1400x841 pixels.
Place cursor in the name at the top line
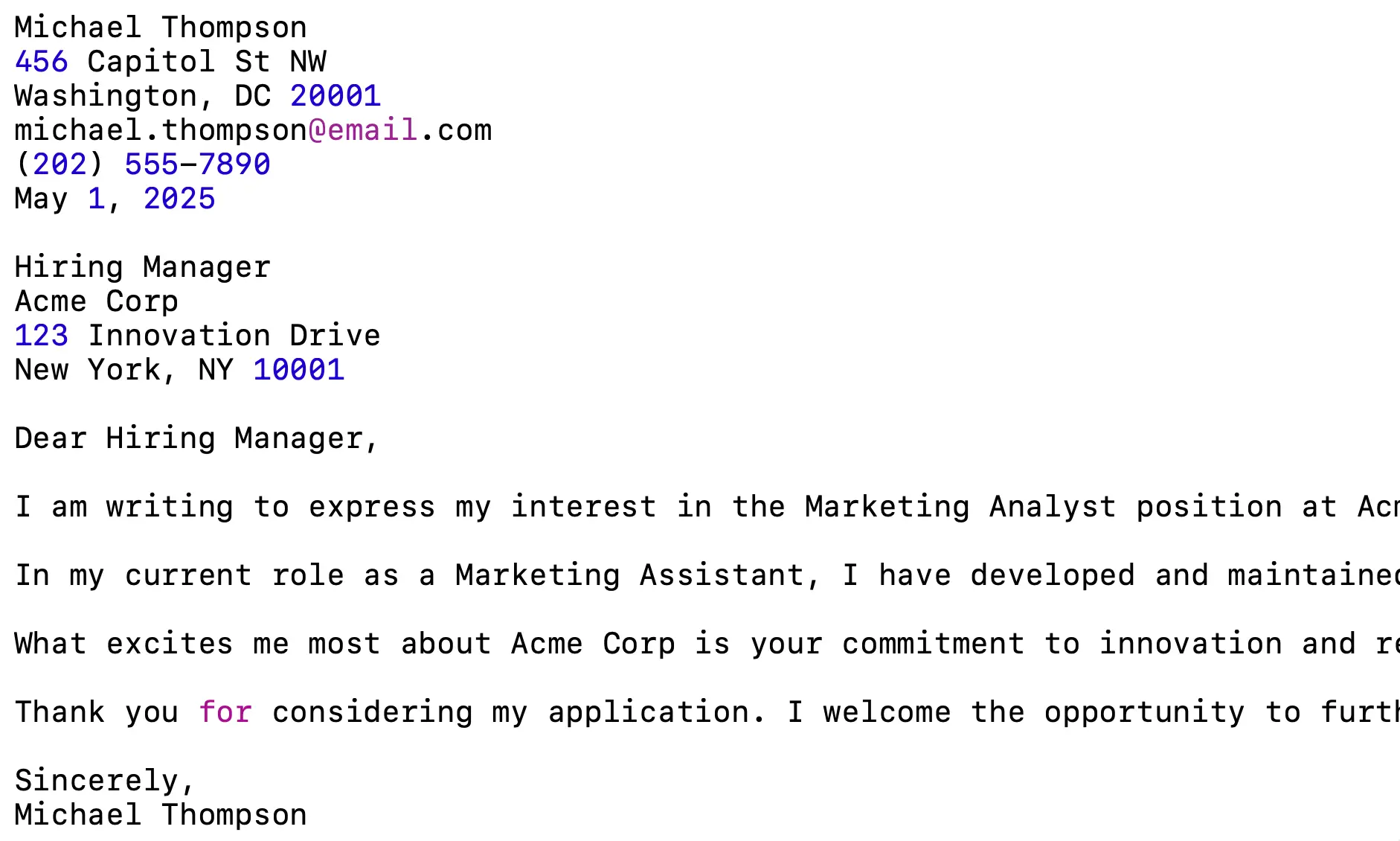[160, 28]
